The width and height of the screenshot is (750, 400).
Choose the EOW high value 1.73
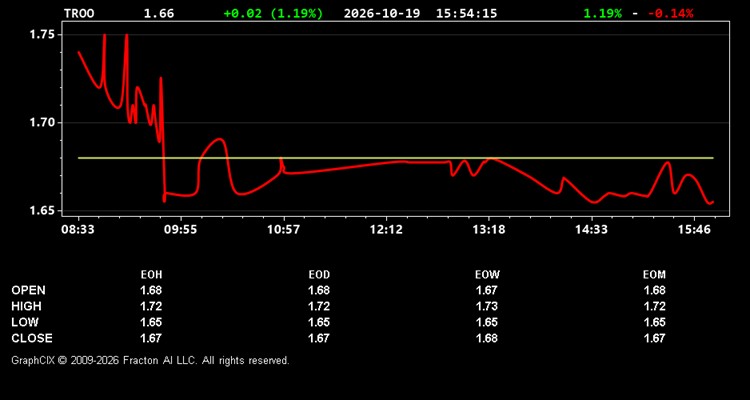click(x=487, y=306)
